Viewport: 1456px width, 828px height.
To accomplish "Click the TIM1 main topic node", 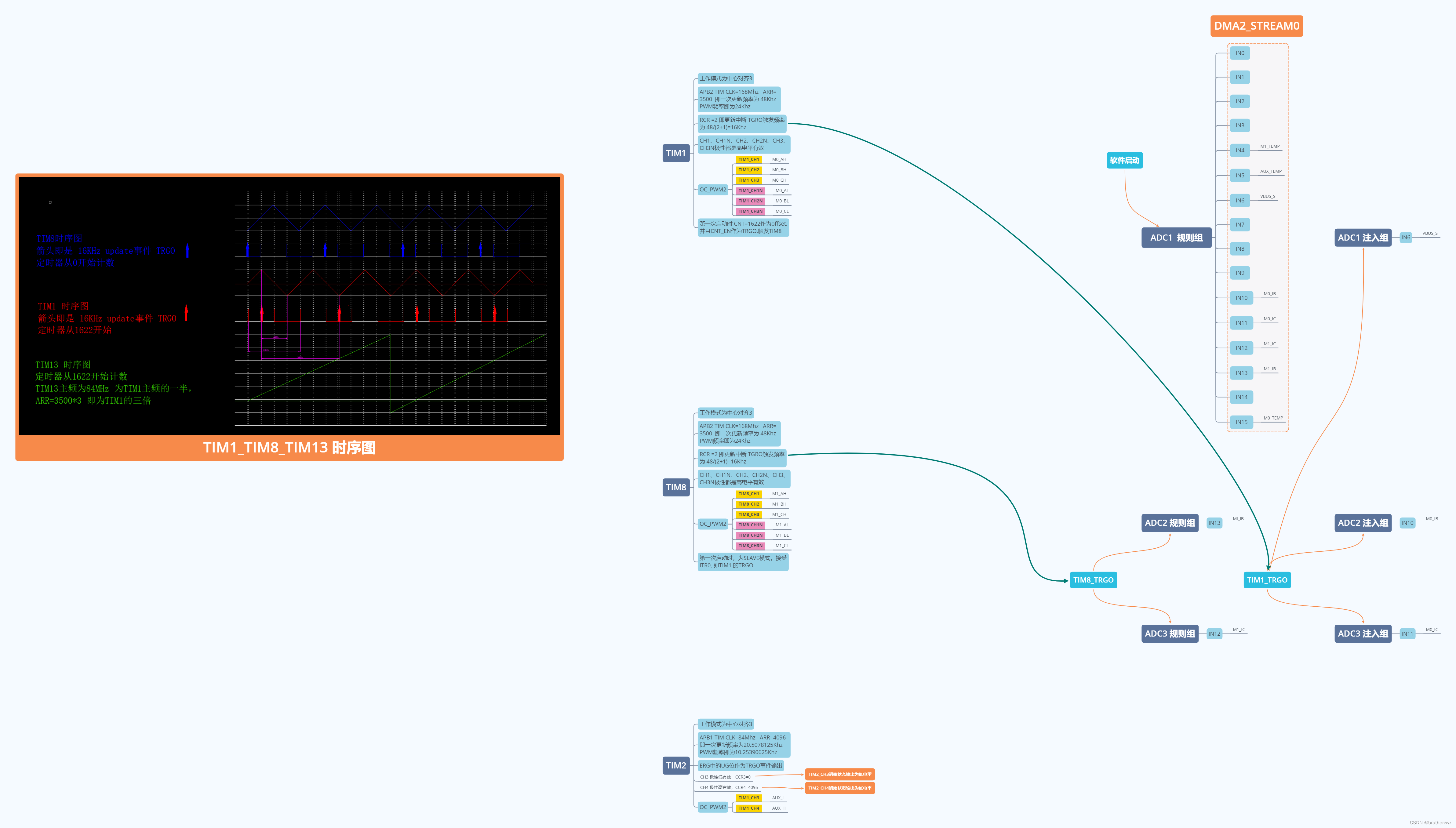I will coord(676,153).
